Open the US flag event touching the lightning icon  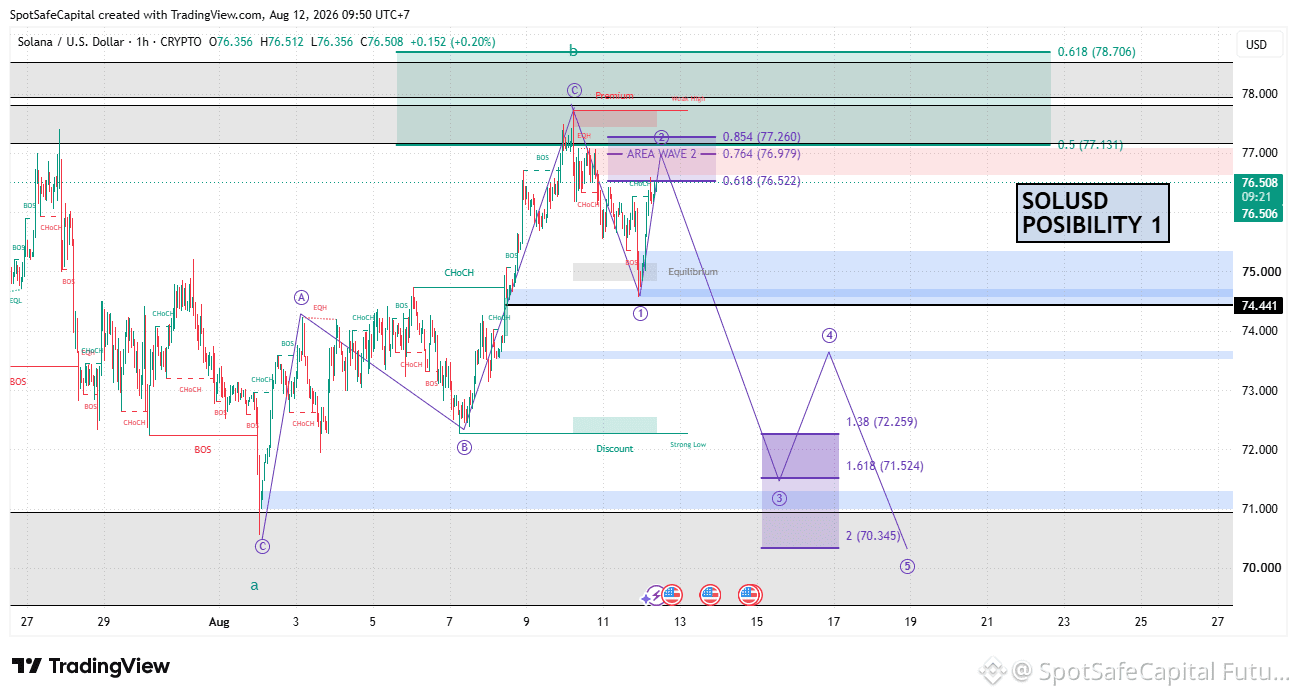tap(672, 595)
